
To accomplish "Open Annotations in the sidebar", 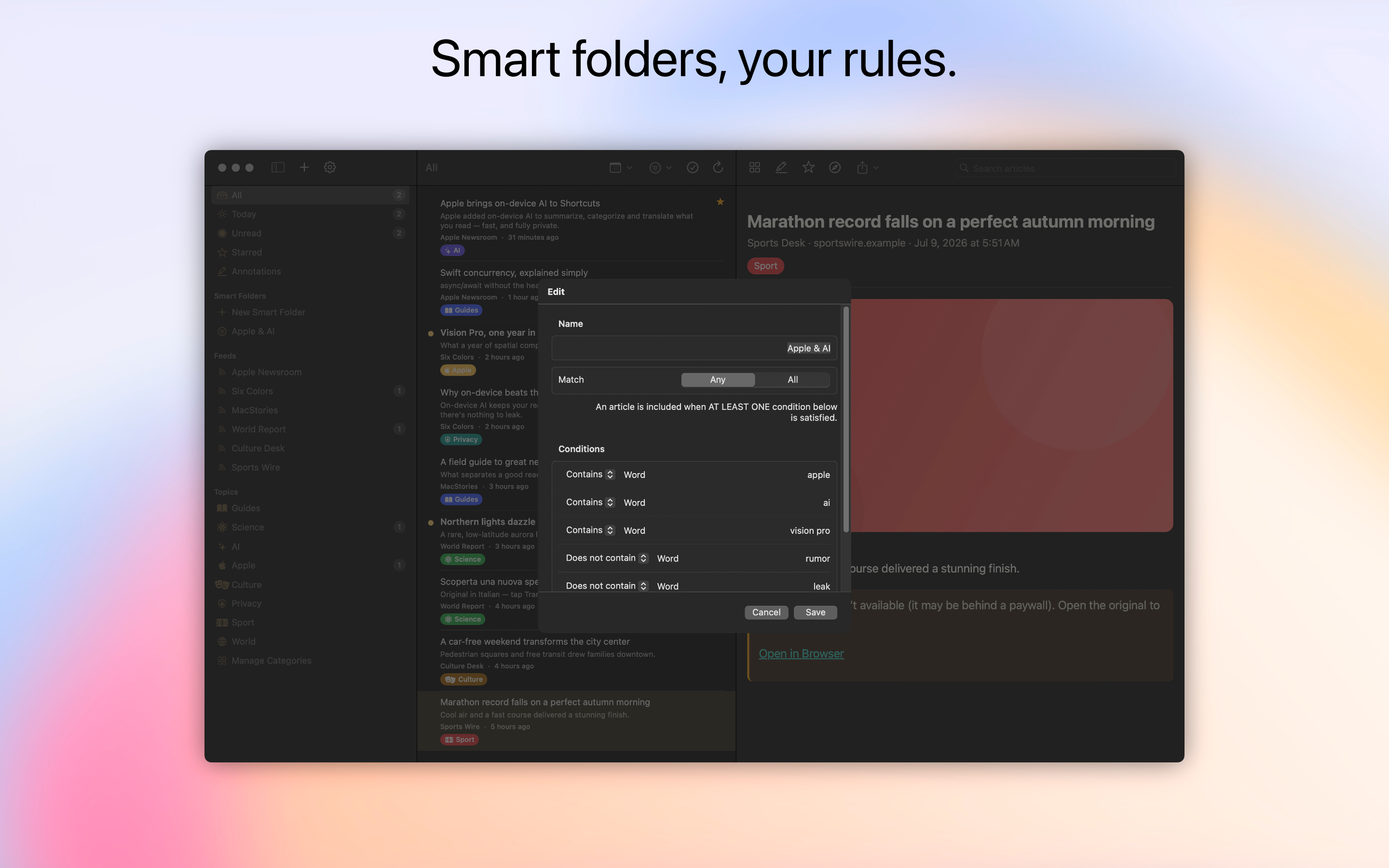I will [x=310, y=271].
